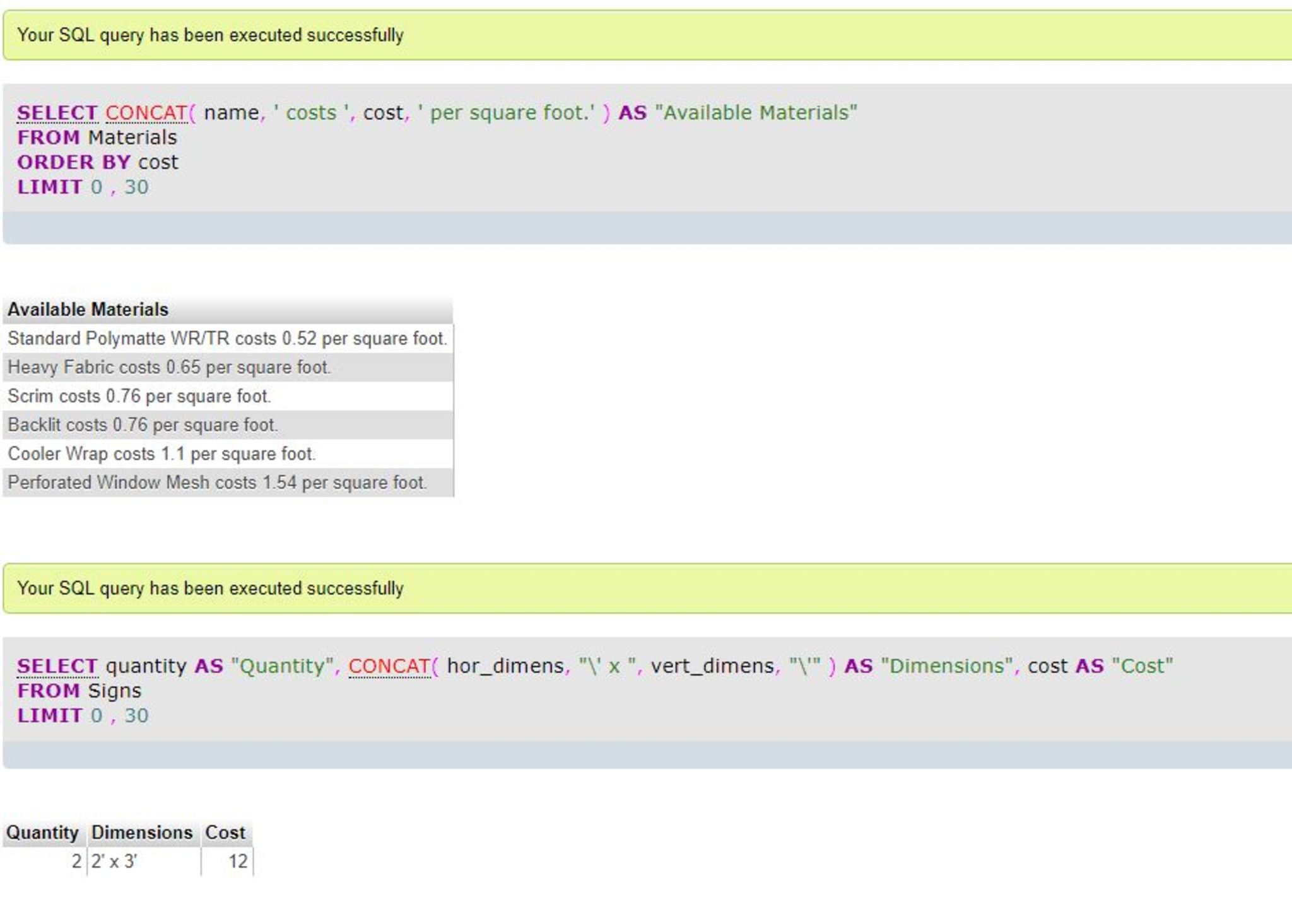Screen dimensions: 1292x924
Task: Open CONCAT documentation link in Materials query
Action: 146,113
